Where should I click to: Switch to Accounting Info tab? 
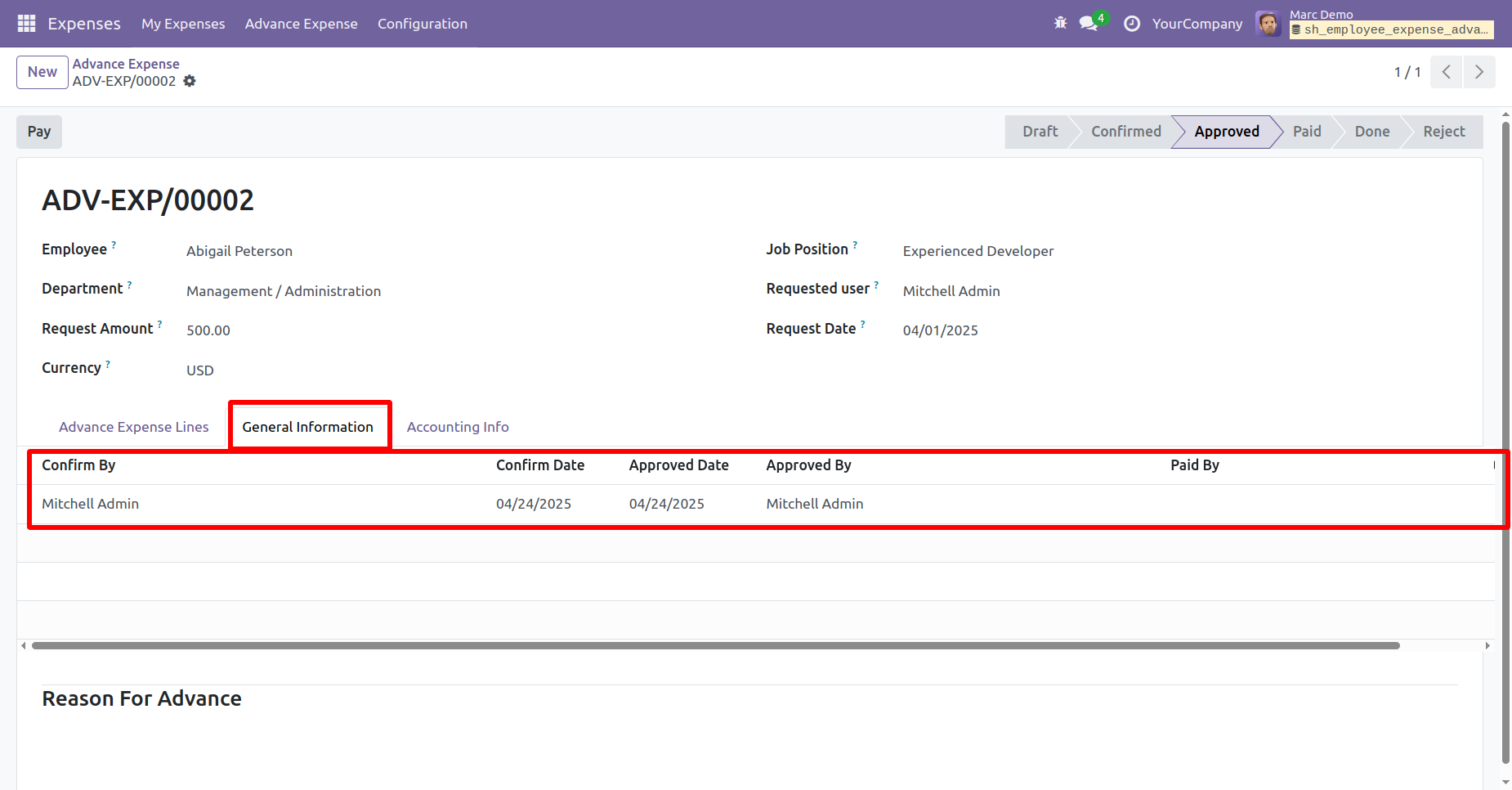[458, 427]
